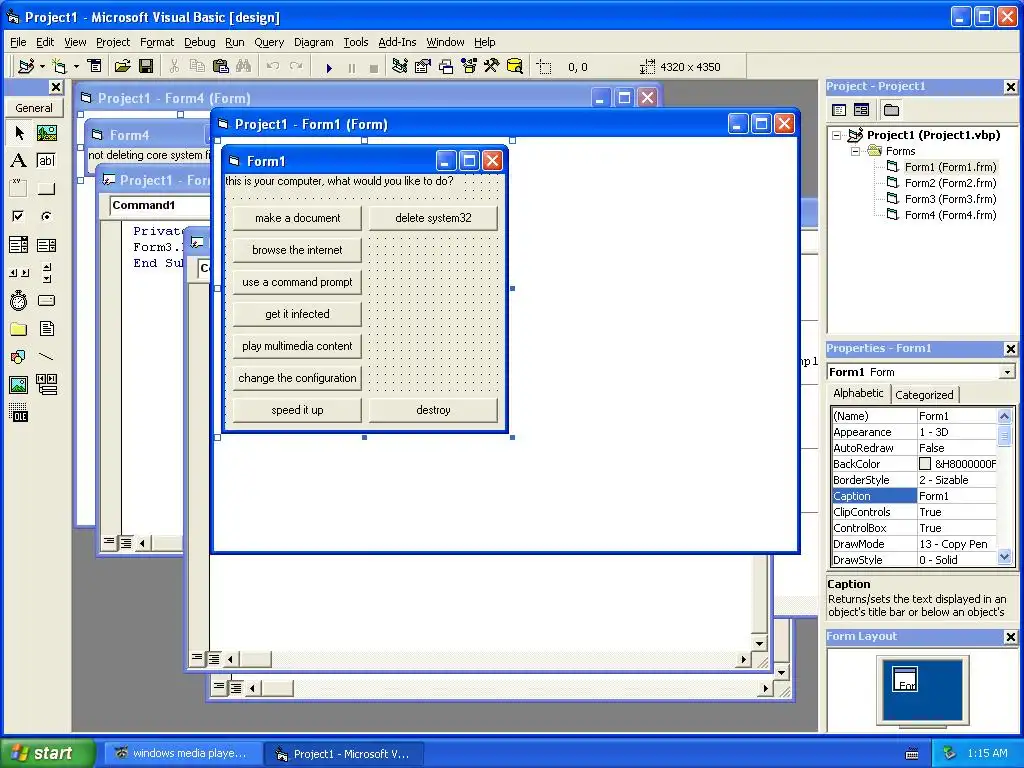Image resolution: width=1024 pixels, height=768 pixels.
Task: Click the 'speed it up' button
Action: point(297,410)
